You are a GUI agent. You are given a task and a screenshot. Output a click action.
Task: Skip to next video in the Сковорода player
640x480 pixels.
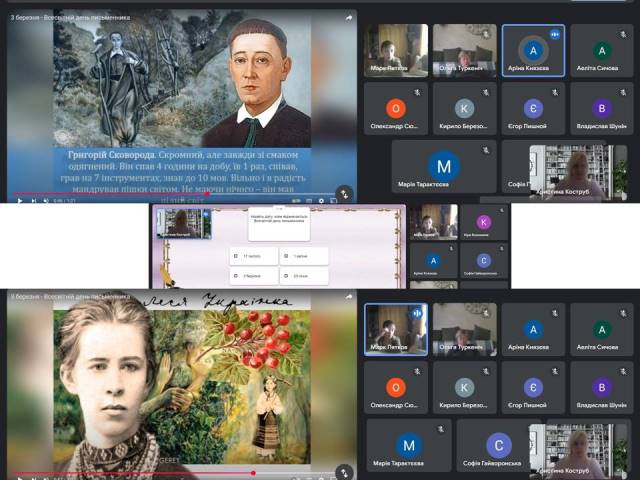tap(34, 200)
